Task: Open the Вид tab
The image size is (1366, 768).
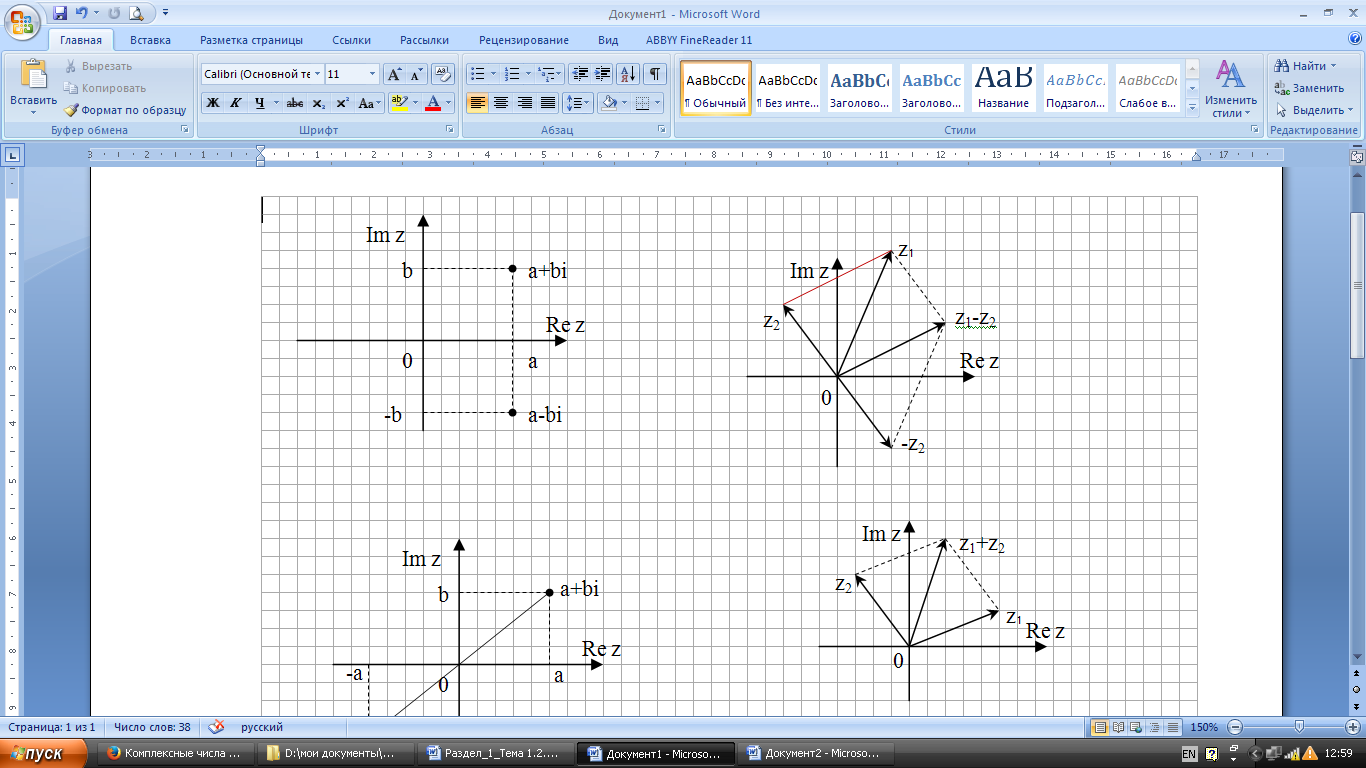Action: (x=608, y=40)
